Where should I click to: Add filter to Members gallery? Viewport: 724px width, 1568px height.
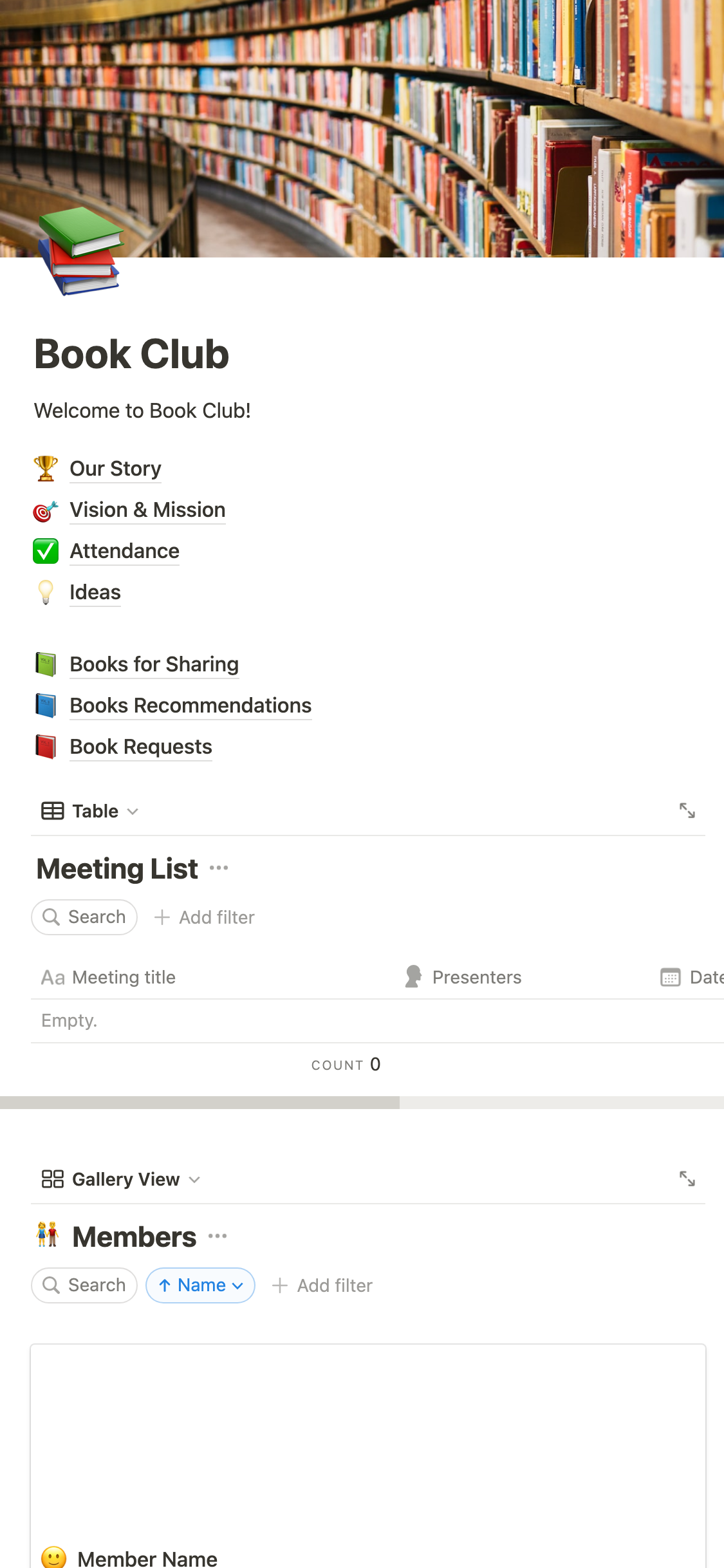(x=322, y=1285)
